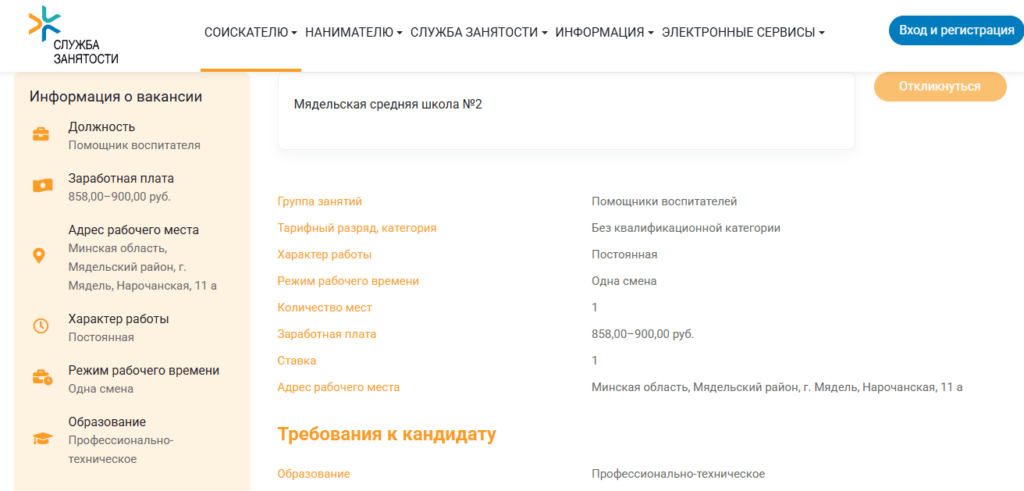Click the Информация о вакансии sidebar heading

coord(116,97)
